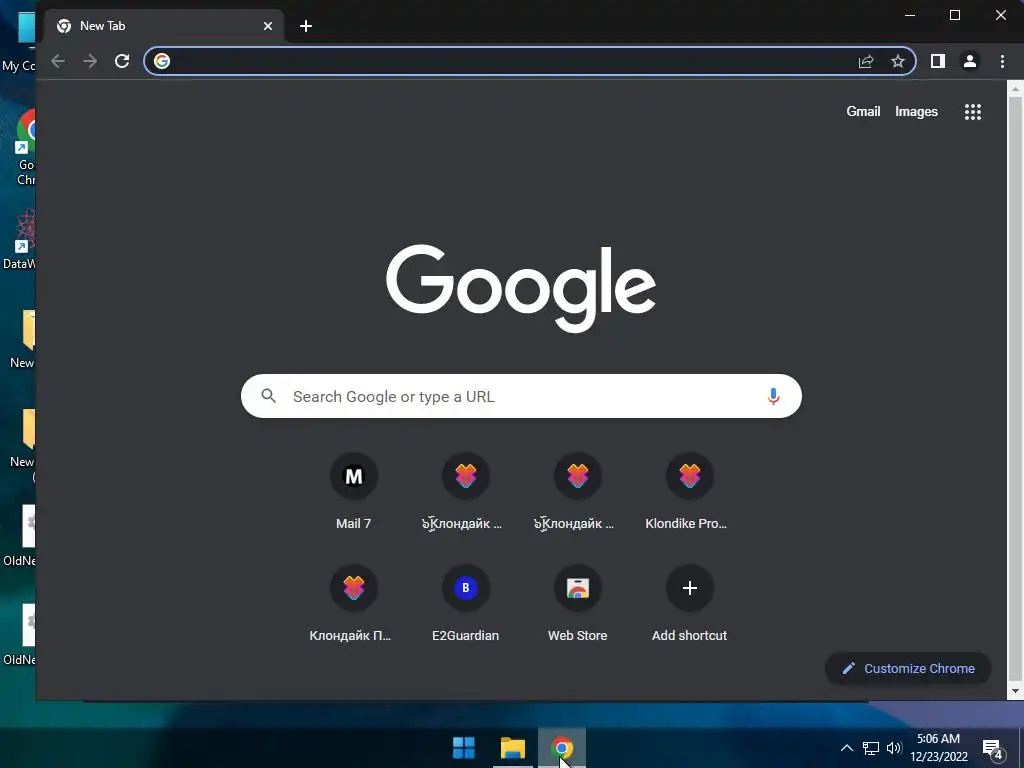Select the New Tab tab
Image resolution: width=1024 pixels, height=768 pixels.
(x=165, y=26)
